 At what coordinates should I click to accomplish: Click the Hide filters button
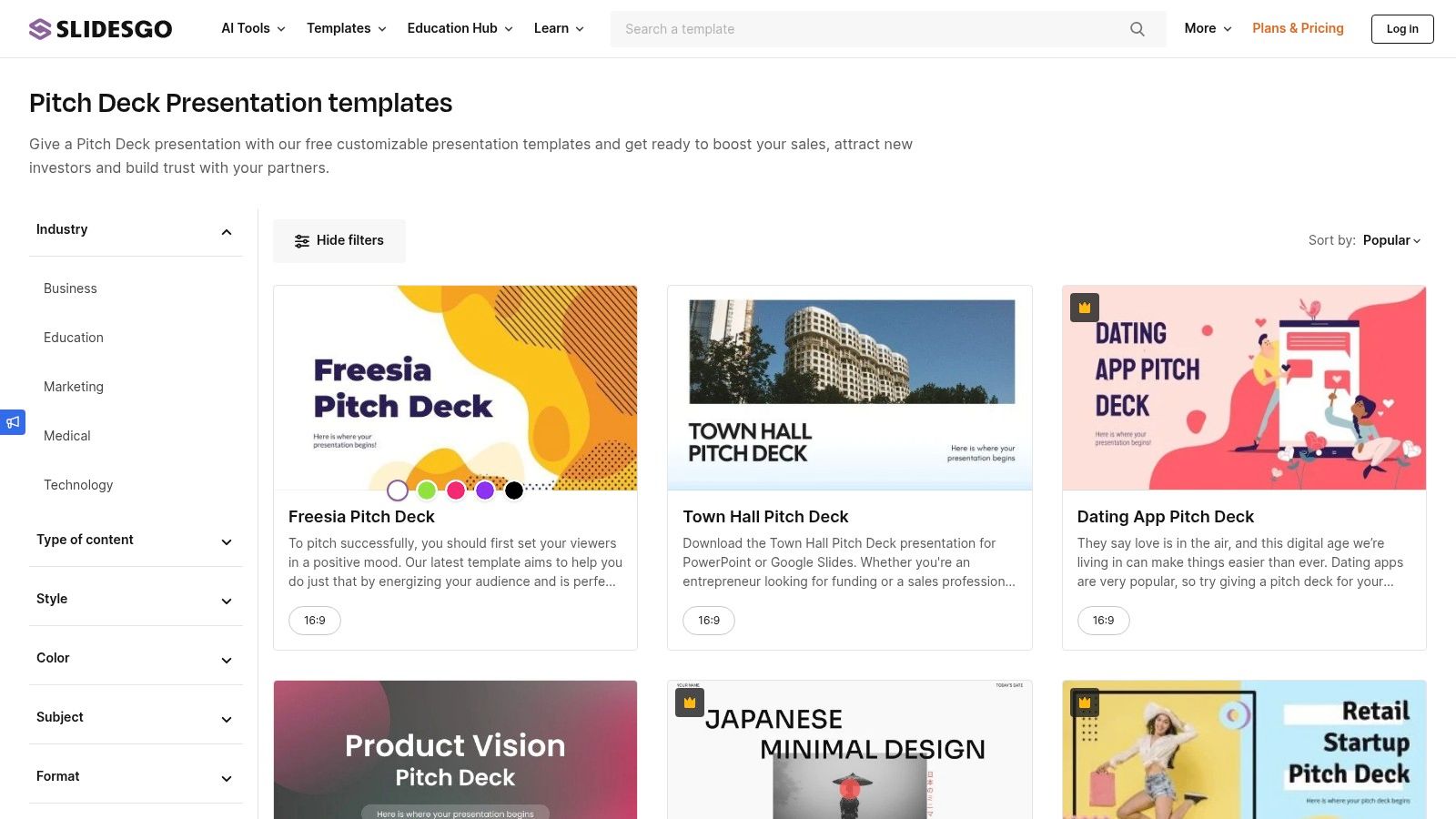[x=339, y=241]
